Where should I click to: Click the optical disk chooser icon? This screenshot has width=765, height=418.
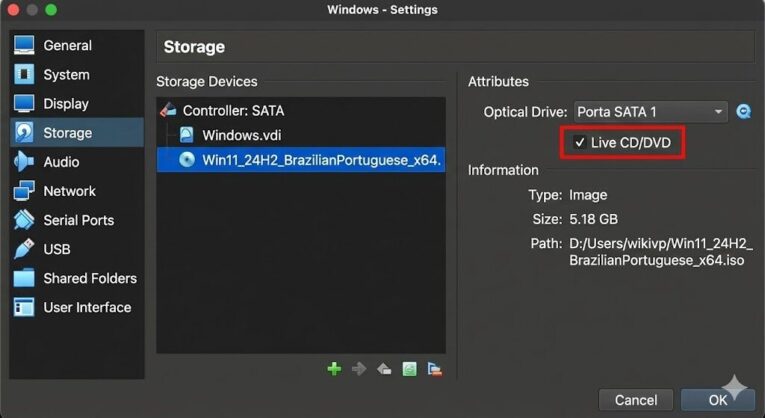pos(744,112)
